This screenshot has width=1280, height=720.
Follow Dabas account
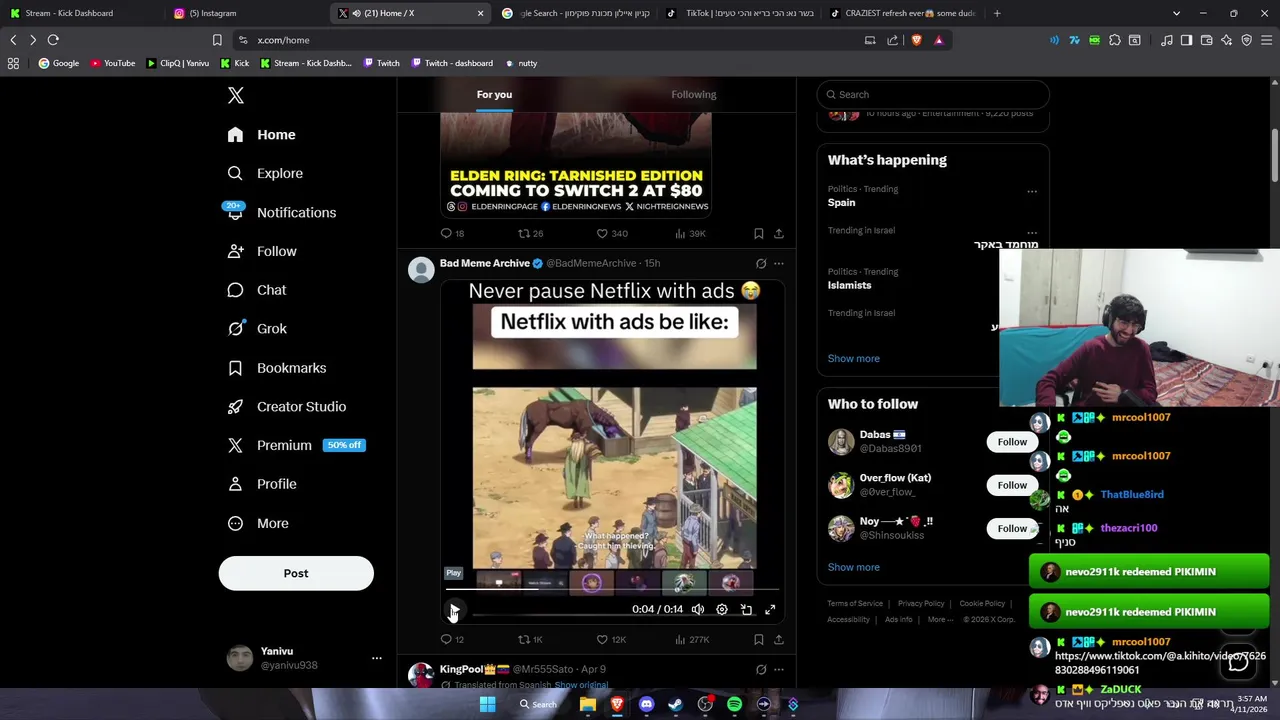tap(1012, 442)
